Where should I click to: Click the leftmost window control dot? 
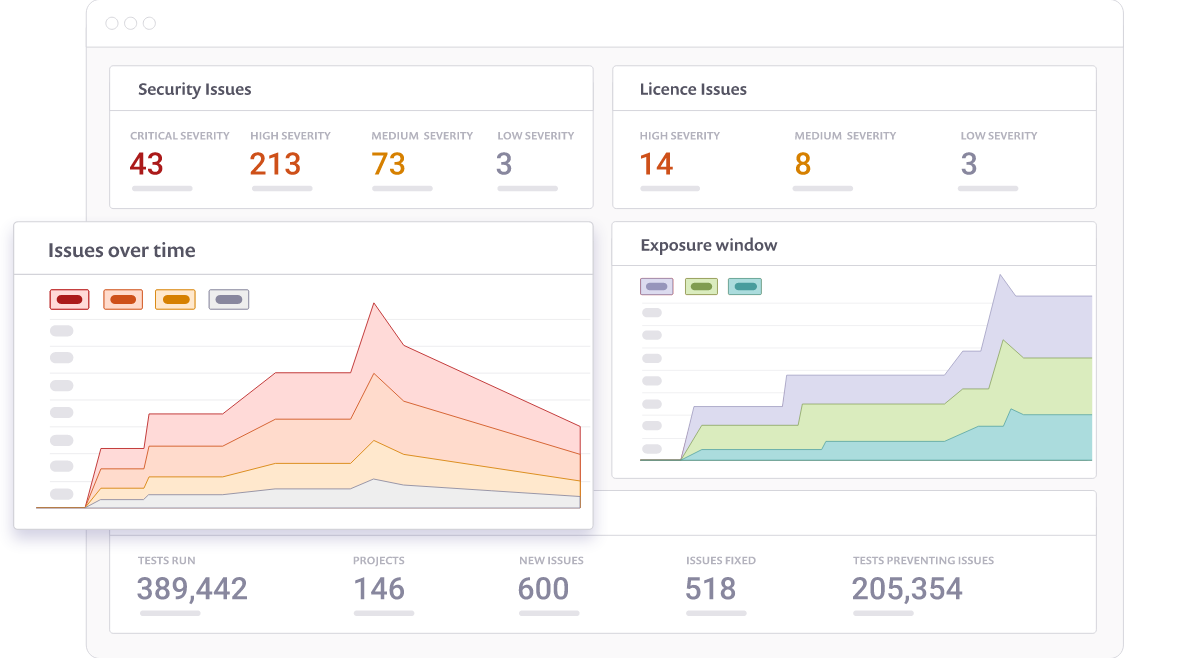[113, 23]
